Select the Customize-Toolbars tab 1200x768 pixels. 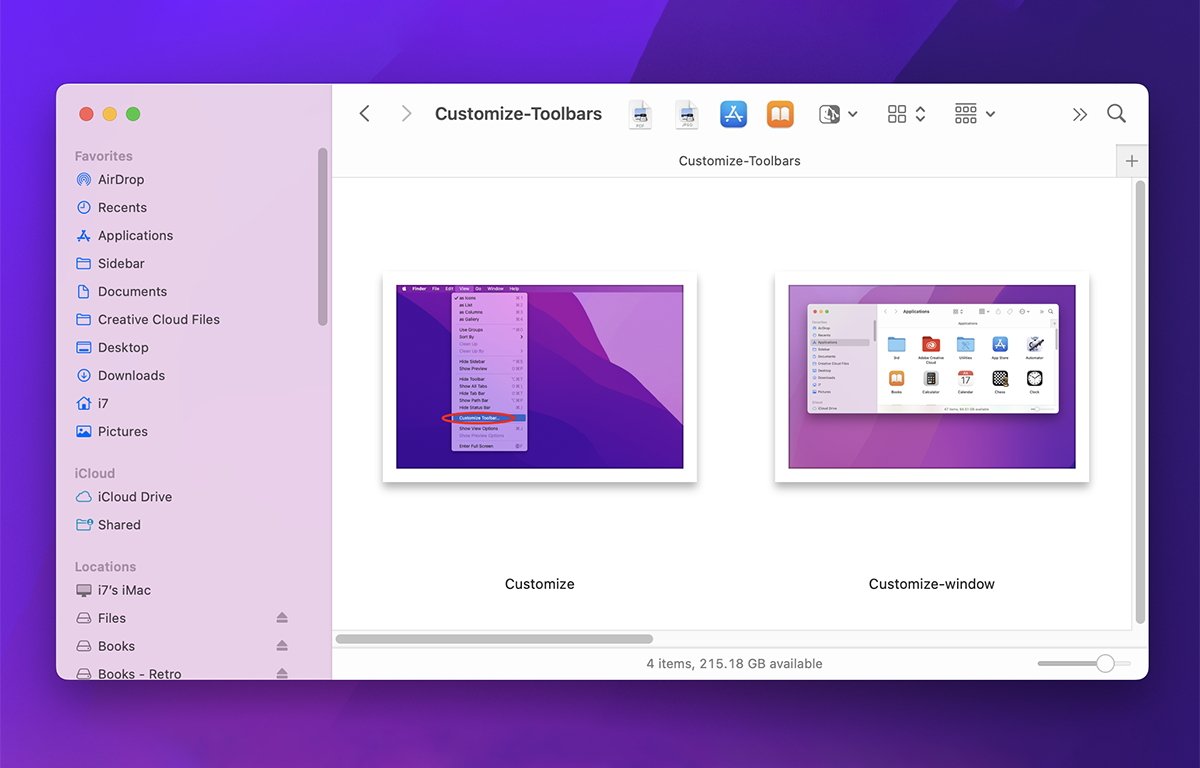[739, 161]
